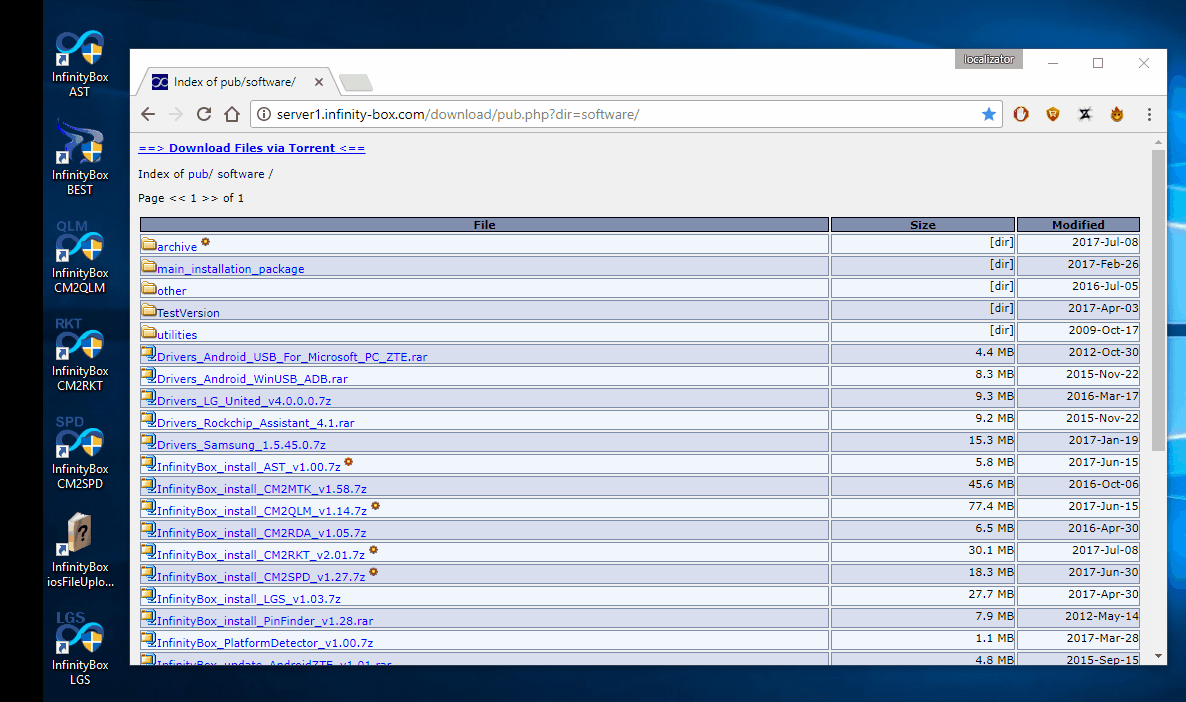Open Chrome's three-dot menu
The height and width of the screenshot is (702, 1186).
1149,114
